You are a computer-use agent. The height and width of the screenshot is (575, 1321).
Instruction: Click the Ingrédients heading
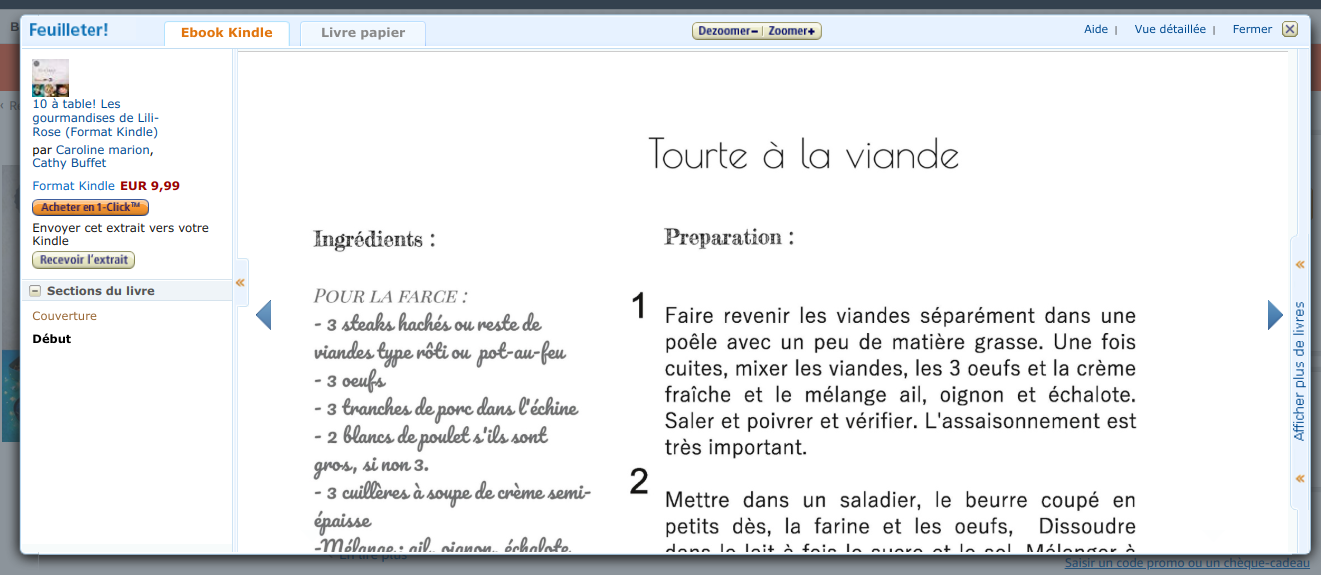pos(374,239)
